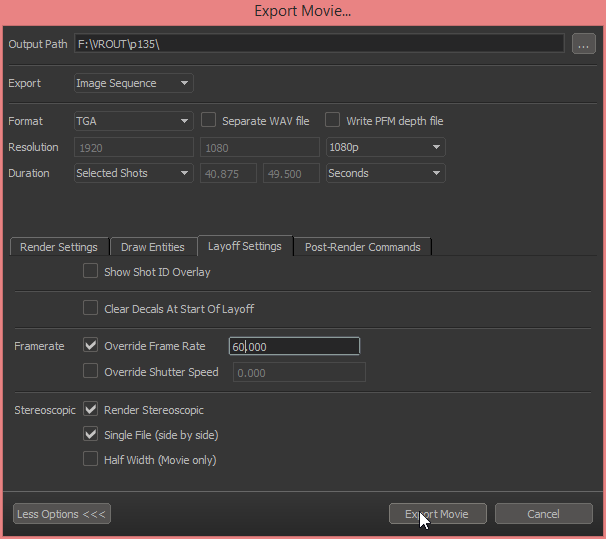Uncheck Override Frame Rate checkbox
This screenshot has height=539, width=606.
(x=91, y=346)
